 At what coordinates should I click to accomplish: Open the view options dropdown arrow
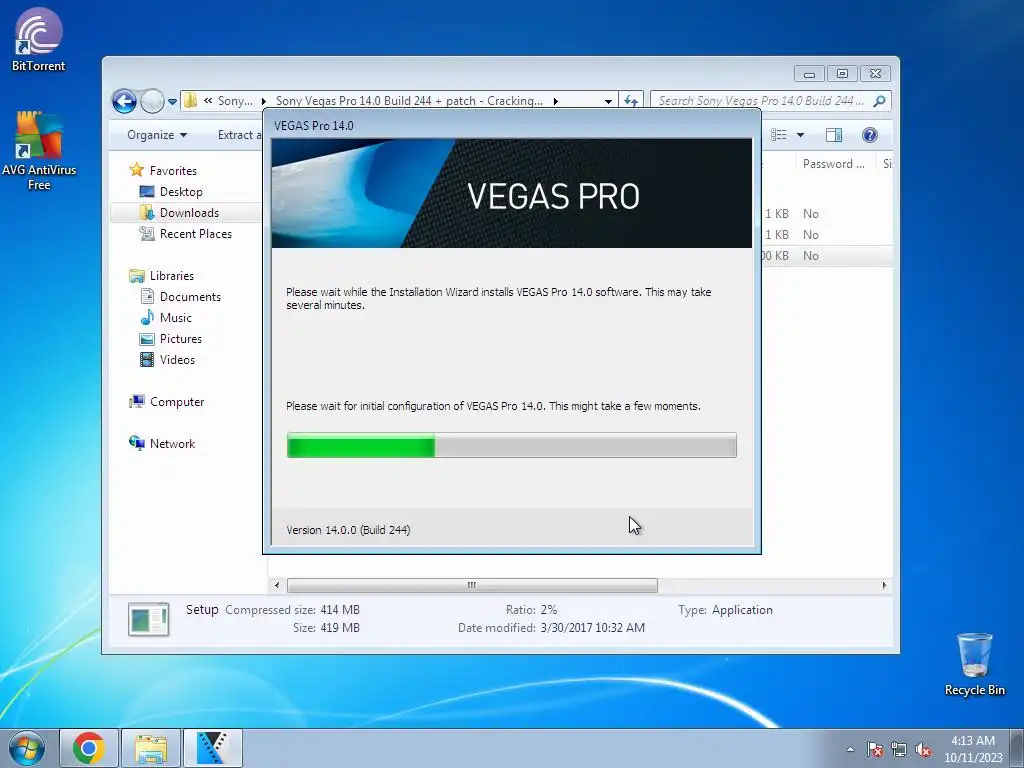click(800, 135)
